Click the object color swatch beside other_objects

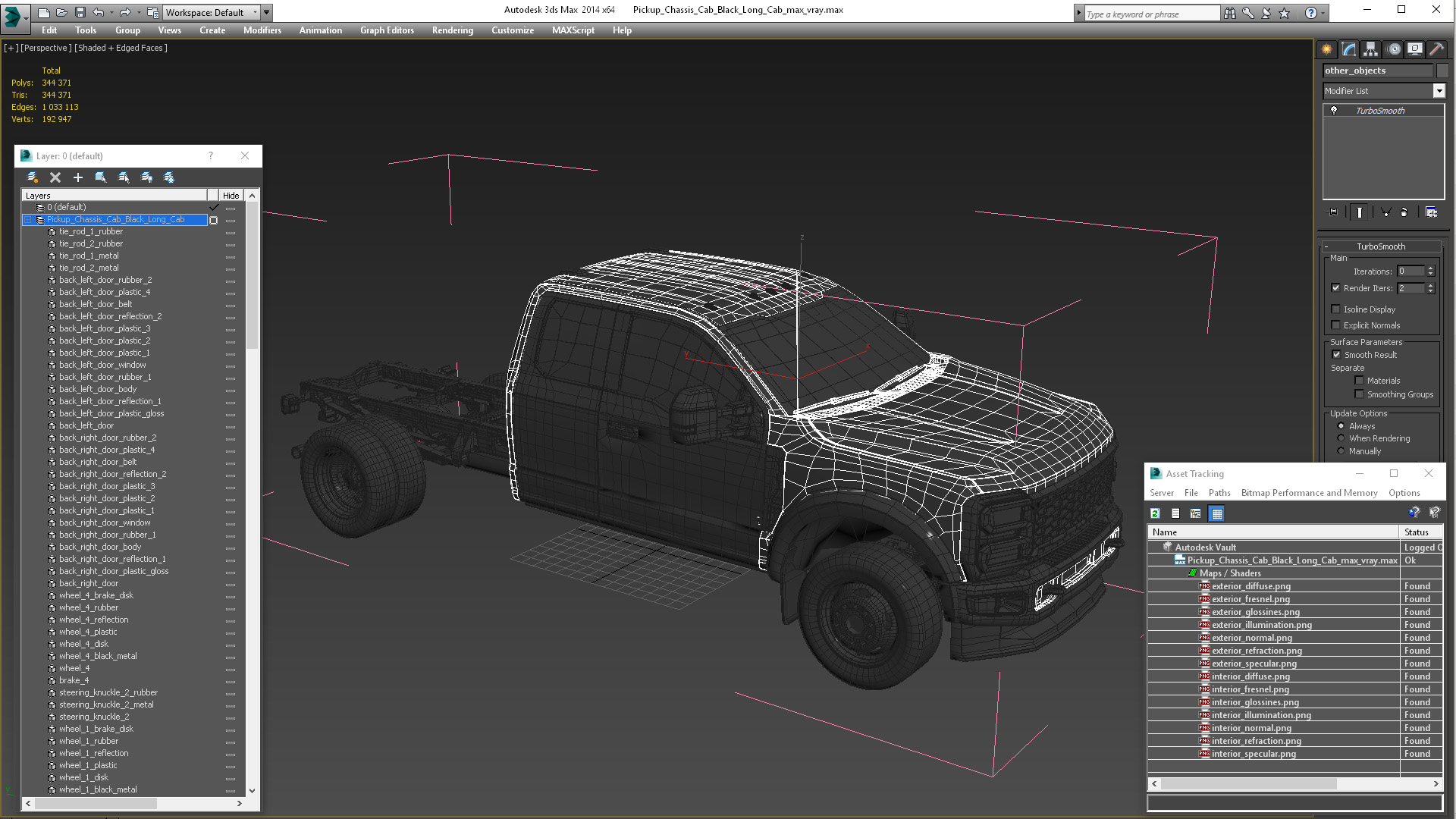1442,71
